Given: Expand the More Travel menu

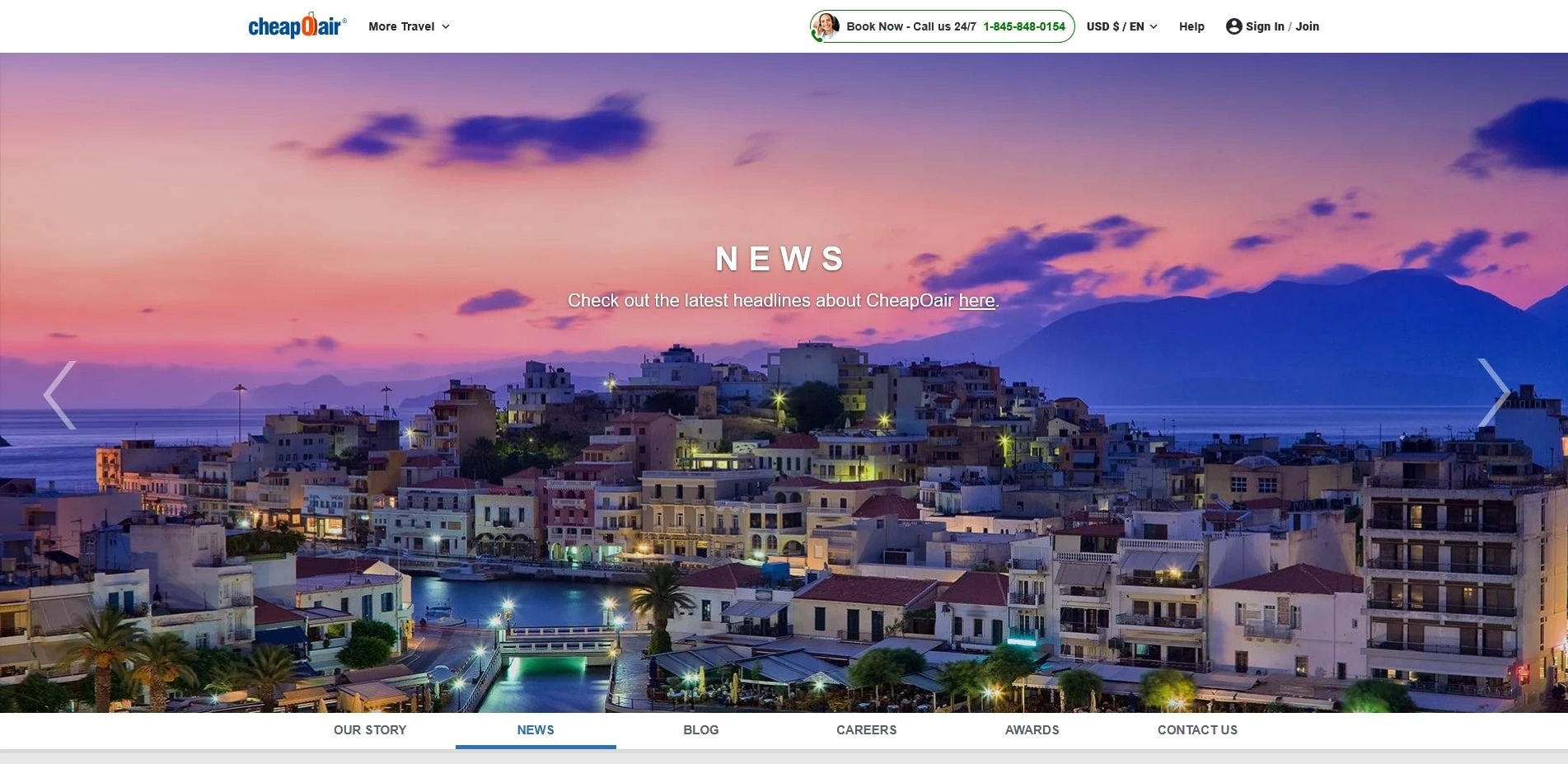Looking at the screenshot, I should pyautogui.click(x=409, y=26).
